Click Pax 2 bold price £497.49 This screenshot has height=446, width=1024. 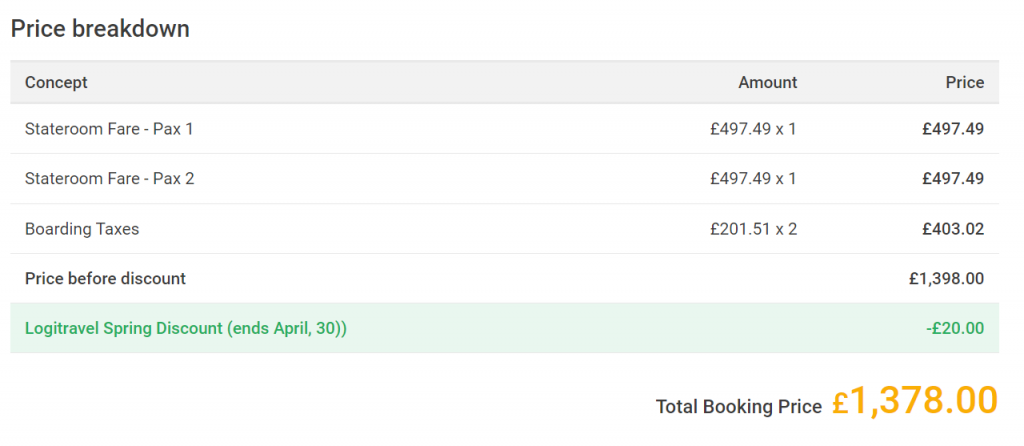pos(953,178)
